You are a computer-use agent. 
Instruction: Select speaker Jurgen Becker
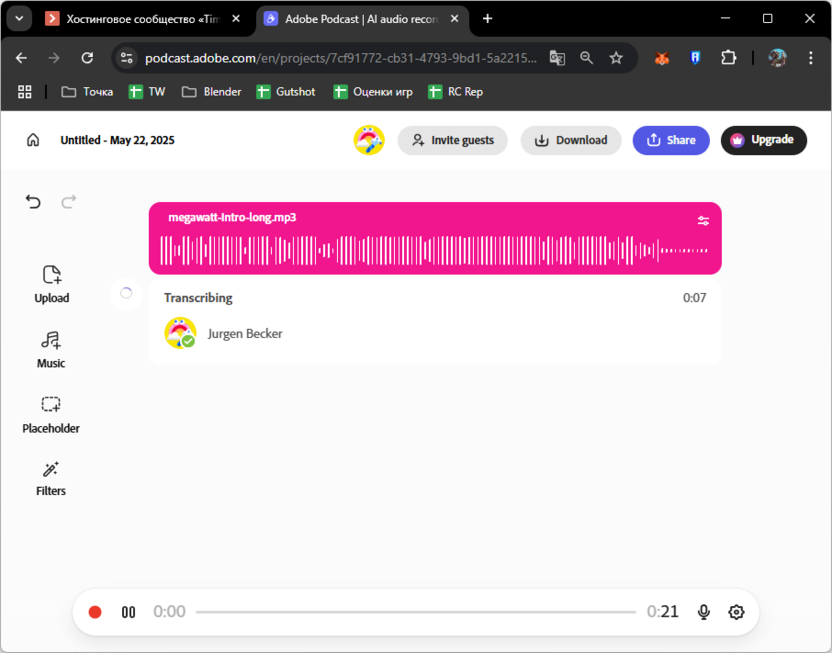(245, 334)
